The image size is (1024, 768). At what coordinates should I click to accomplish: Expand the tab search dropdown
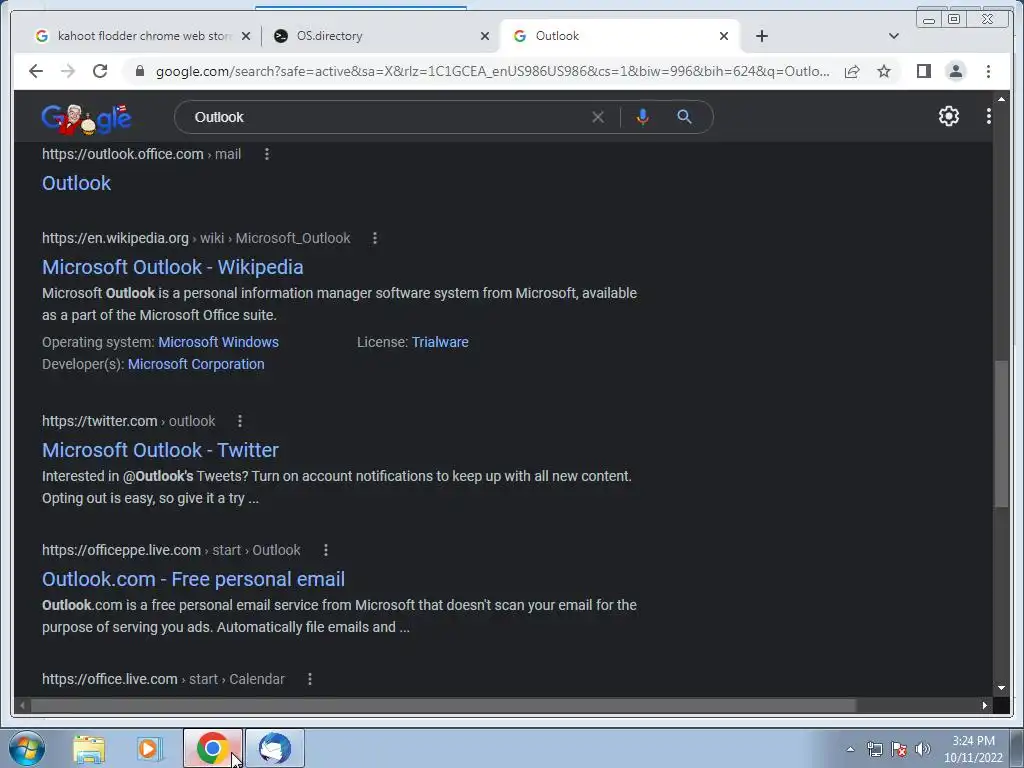click(x=893, y=36)
